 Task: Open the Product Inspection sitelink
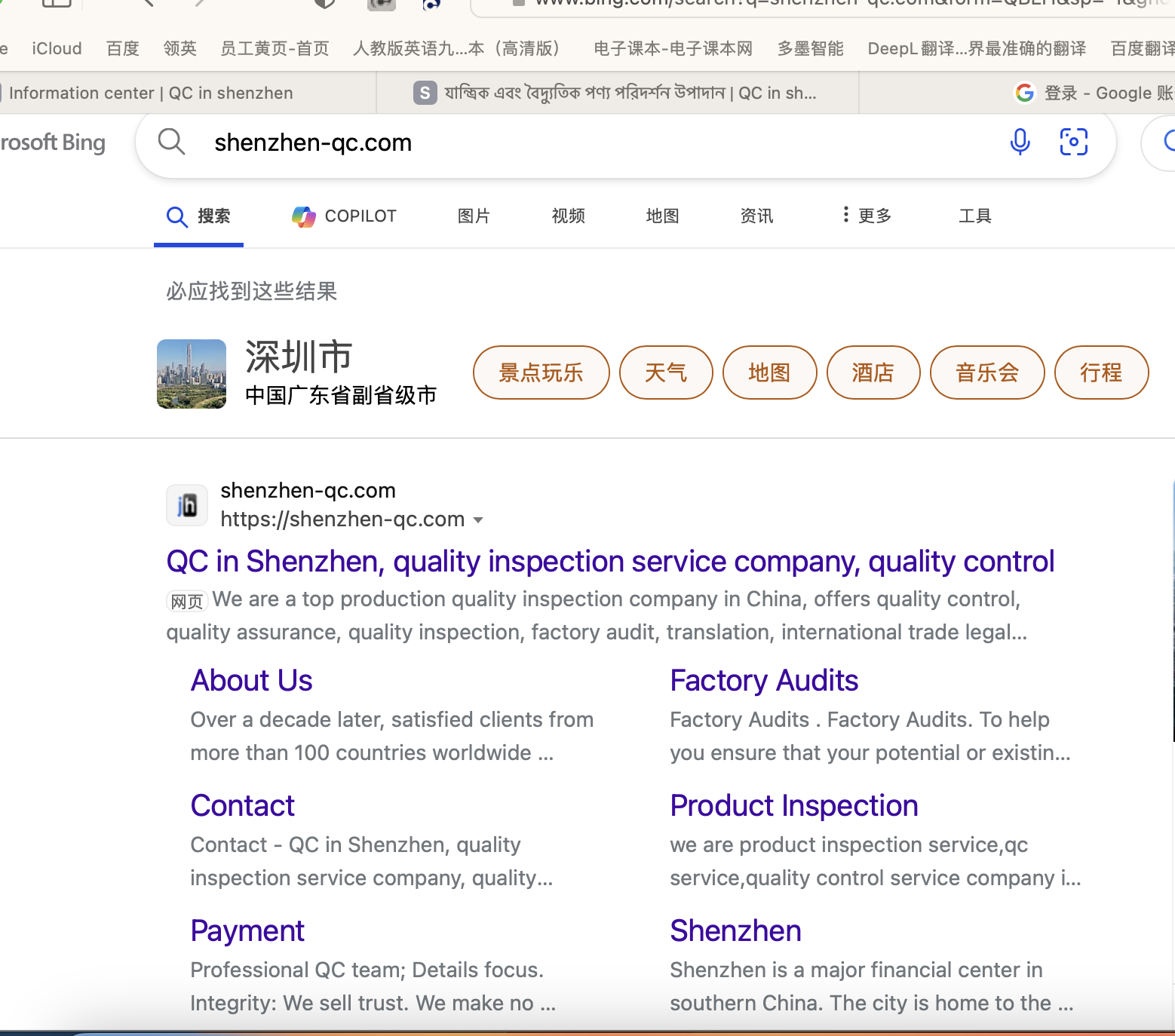794,806
